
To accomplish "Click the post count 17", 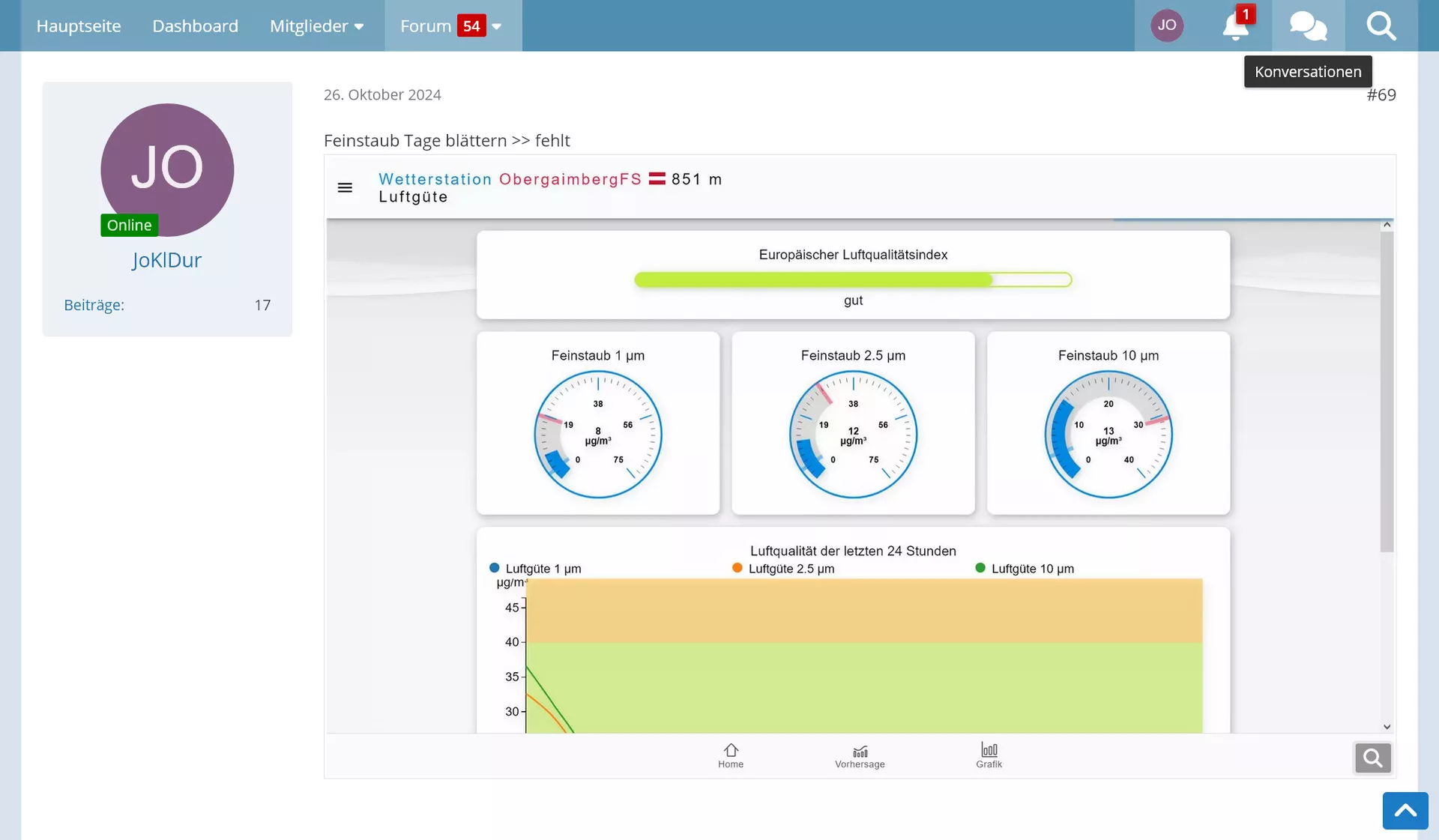I will [262, 305].
